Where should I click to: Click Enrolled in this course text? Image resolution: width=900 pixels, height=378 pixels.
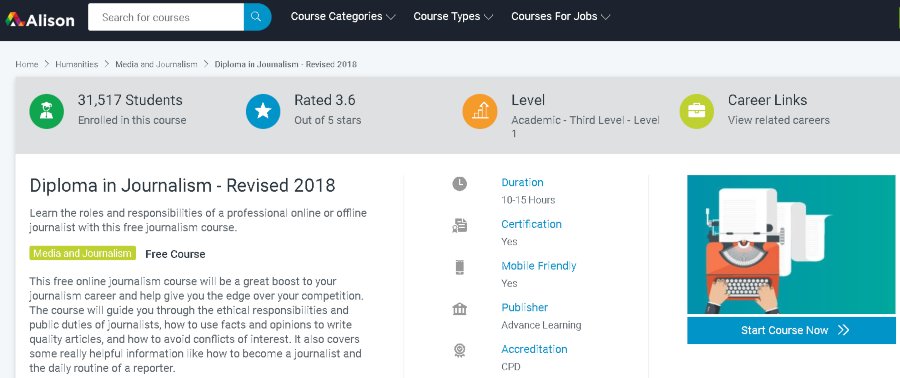[x=132, y=120]
